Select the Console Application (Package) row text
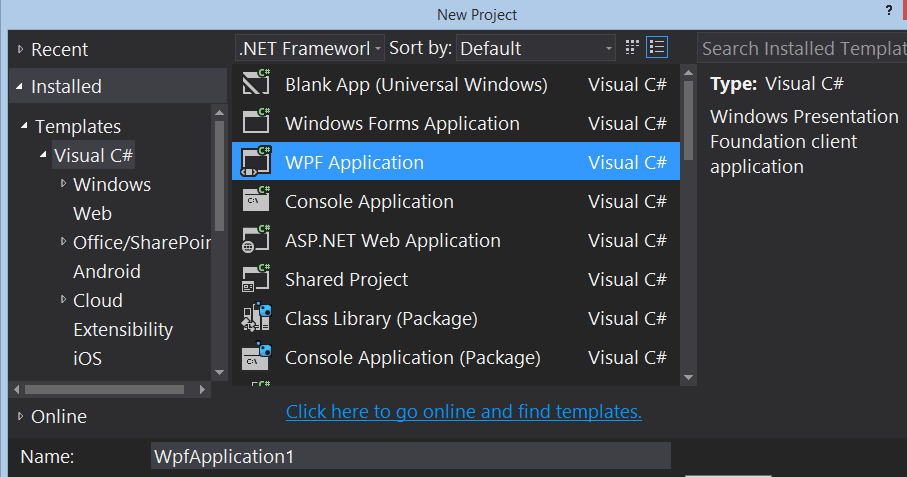 click(413, 357)
